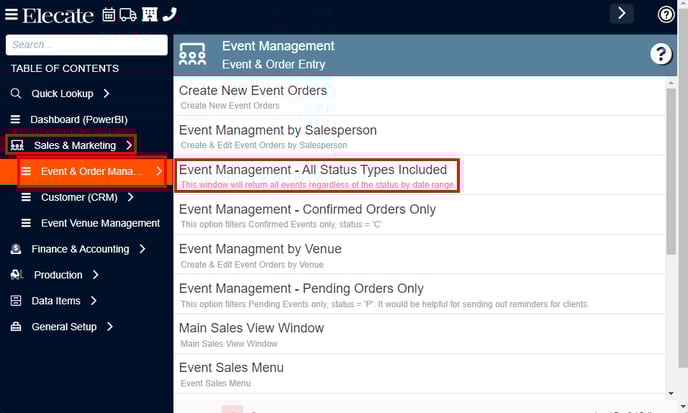Viewport: 688px width, 413px height.
Task: Collapse the Sales & Marketing chevron
Action: (x=129, y=145)
